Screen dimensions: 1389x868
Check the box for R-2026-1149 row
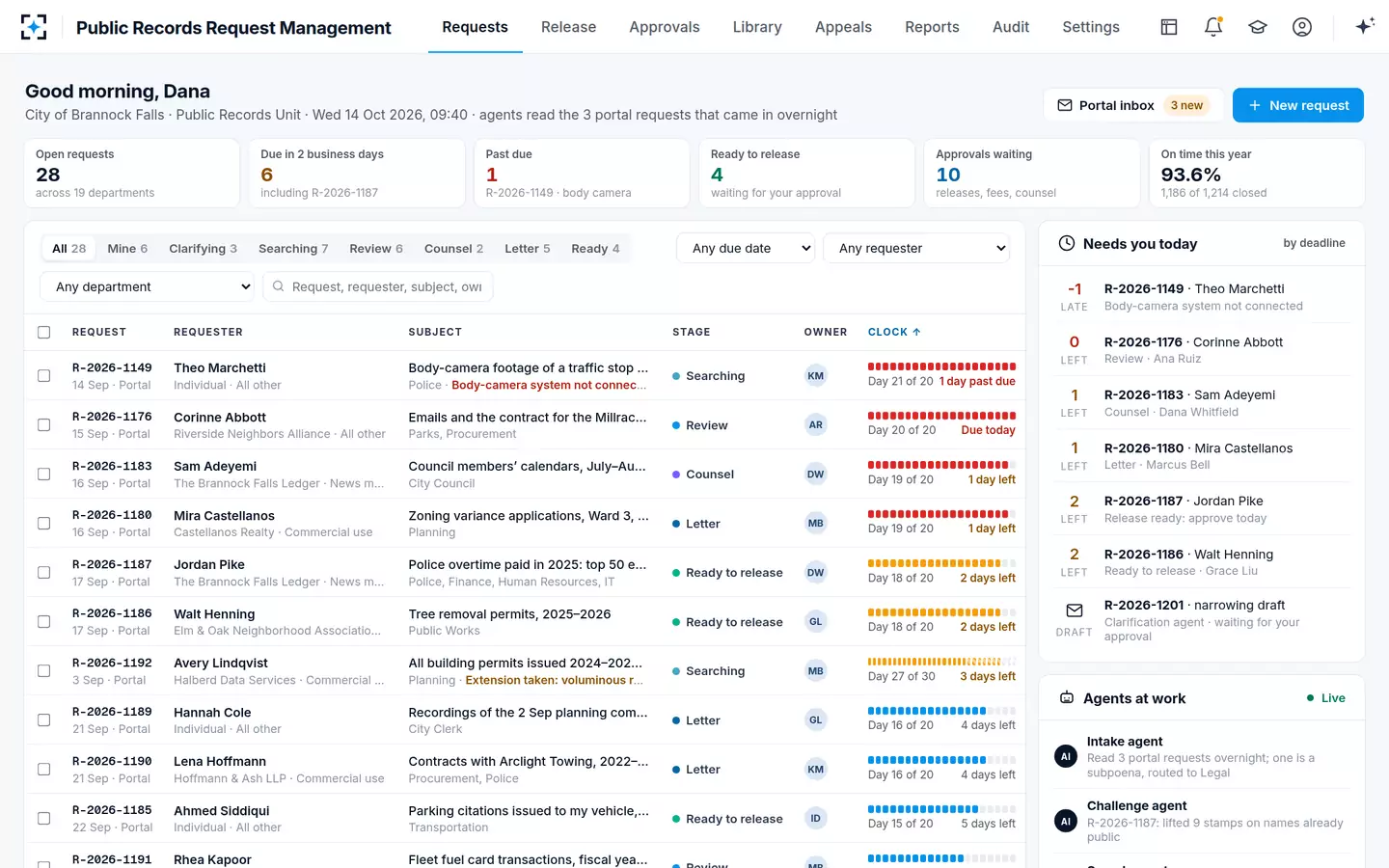pos(43,376)
